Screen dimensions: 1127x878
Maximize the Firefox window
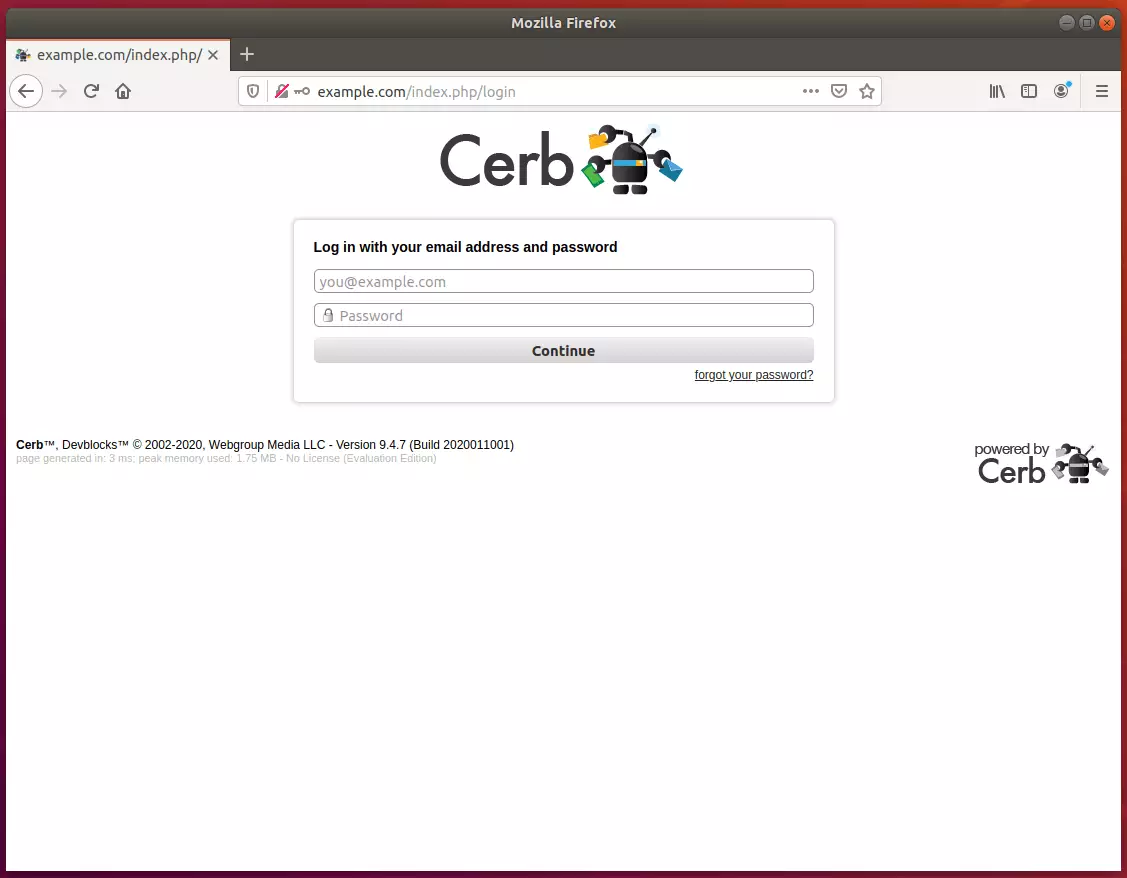click(x=1087, y=23)
